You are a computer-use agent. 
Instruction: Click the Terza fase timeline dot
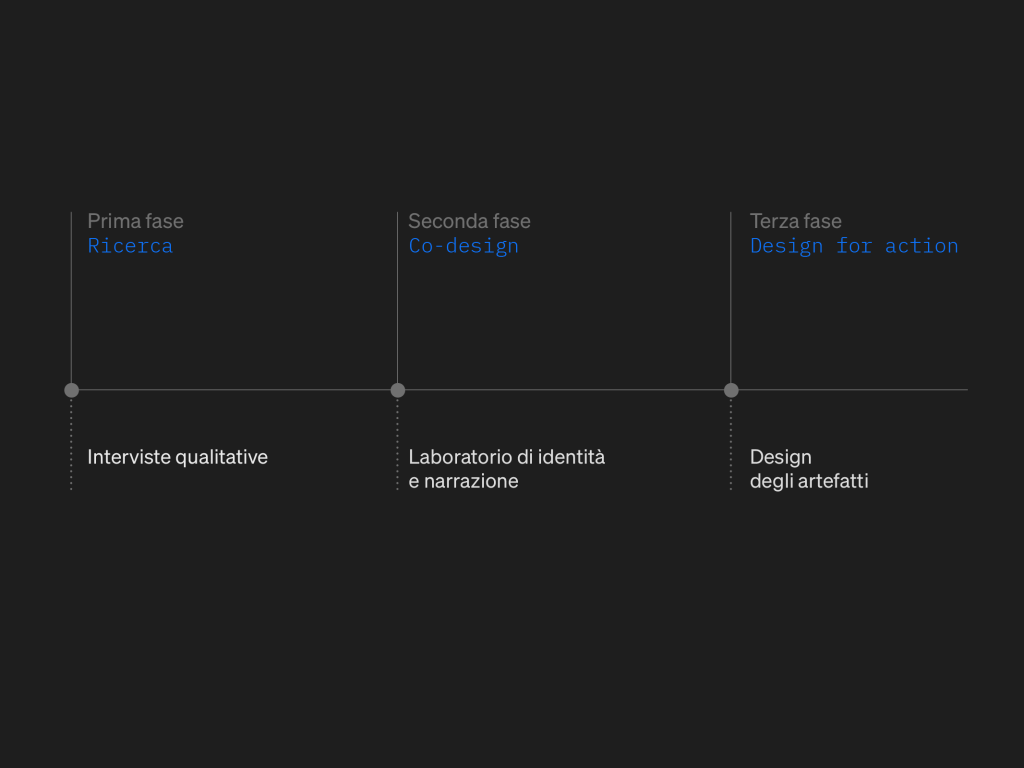(x=731, y=390)
